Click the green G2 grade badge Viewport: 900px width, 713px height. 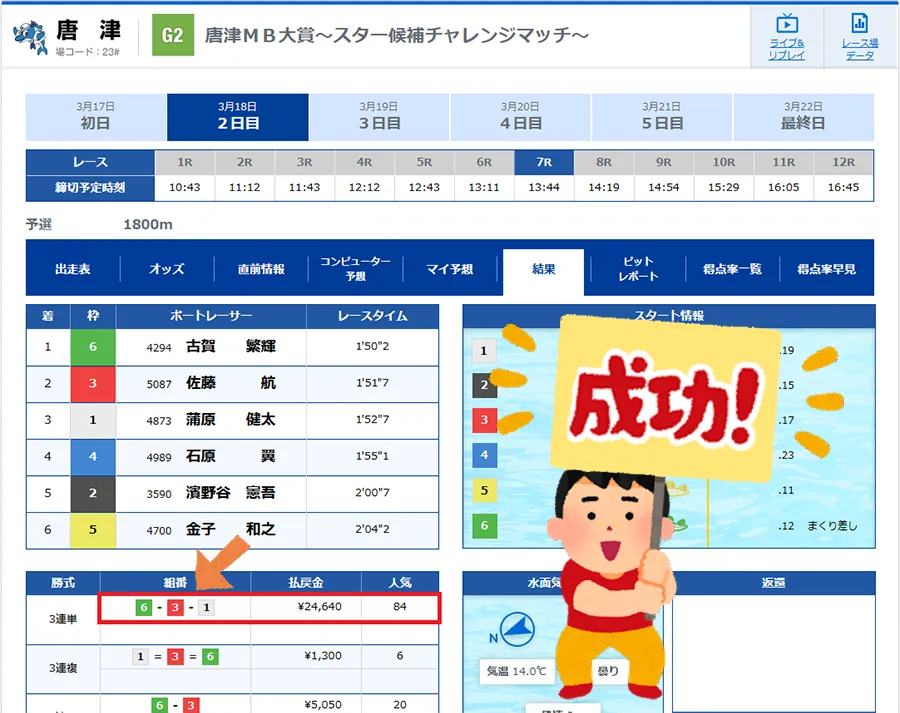pyautogui.click(x=172, y=35)
